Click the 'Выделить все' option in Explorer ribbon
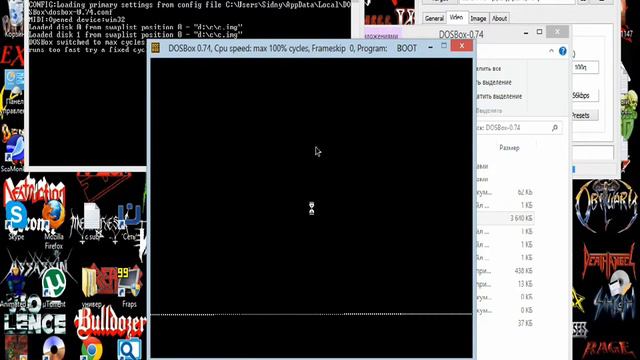Screen dimensions: 640x360 click(489, 69)
